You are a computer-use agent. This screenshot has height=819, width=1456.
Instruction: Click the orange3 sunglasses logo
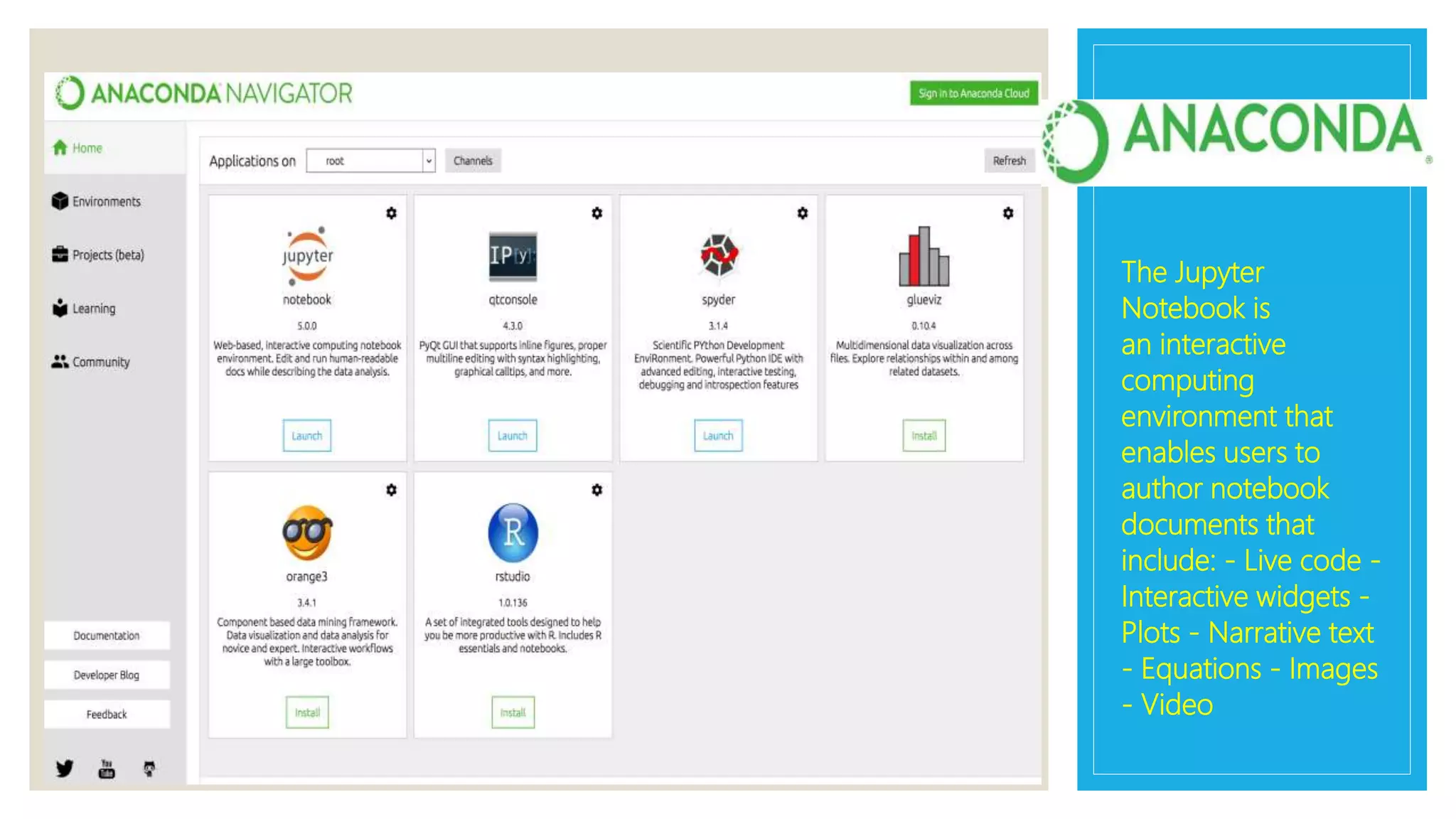click(x=307, y=533)
